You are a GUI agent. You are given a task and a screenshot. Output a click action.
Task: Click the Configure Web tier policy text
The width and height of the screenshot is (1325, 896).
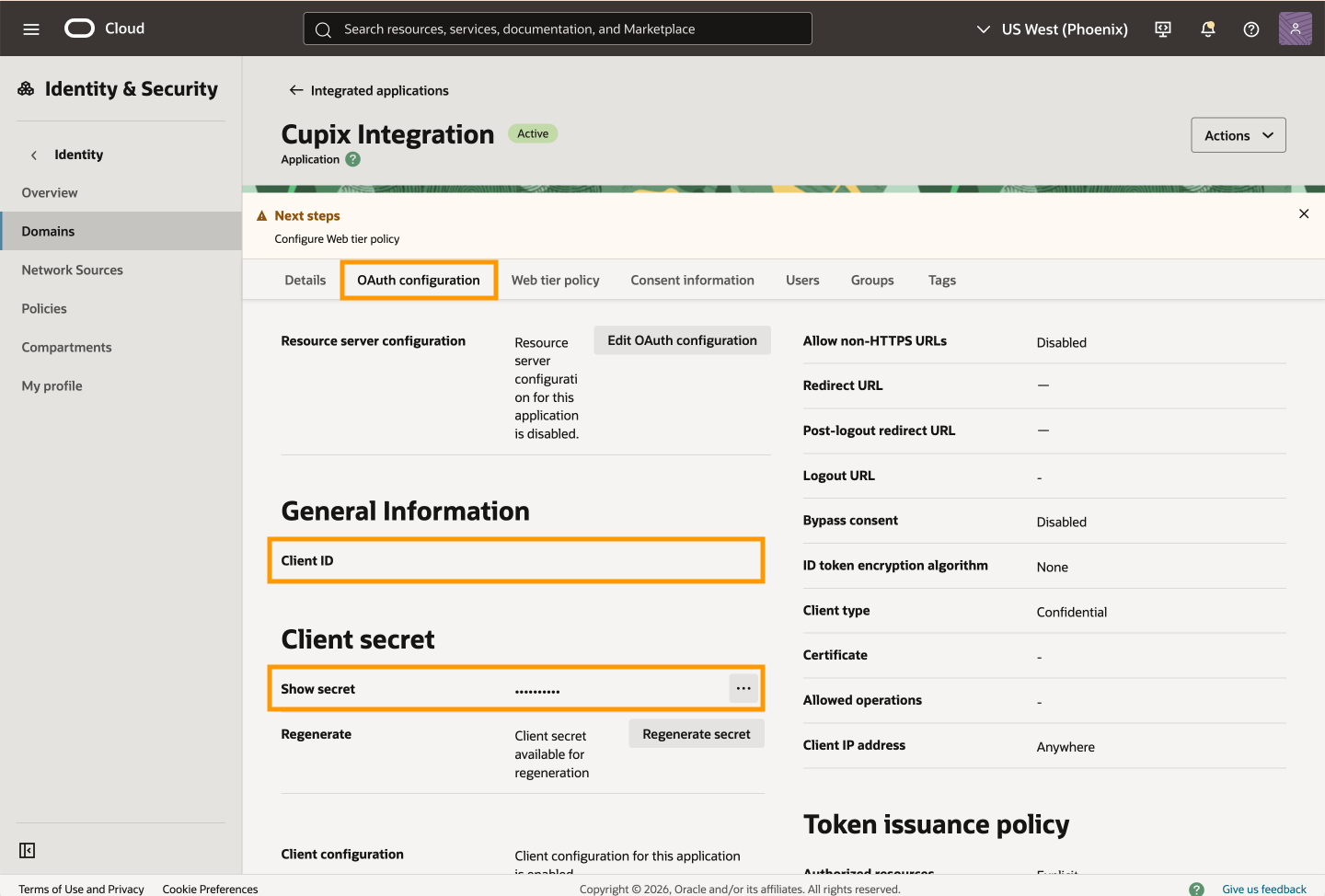(337, 239)
